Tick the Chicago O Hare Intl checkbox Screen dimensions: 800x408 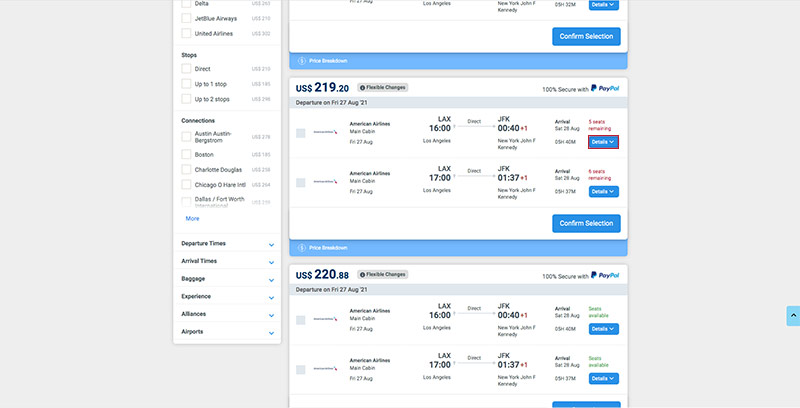pos(186,185)
